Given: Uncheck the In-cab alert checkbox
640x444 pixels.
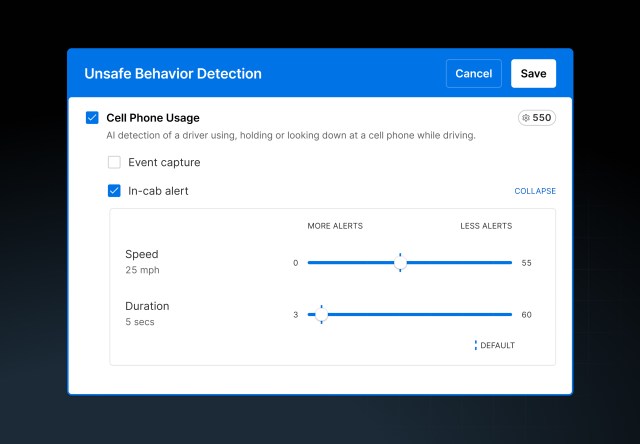Looking at the screenshot, I should point(114,191).
